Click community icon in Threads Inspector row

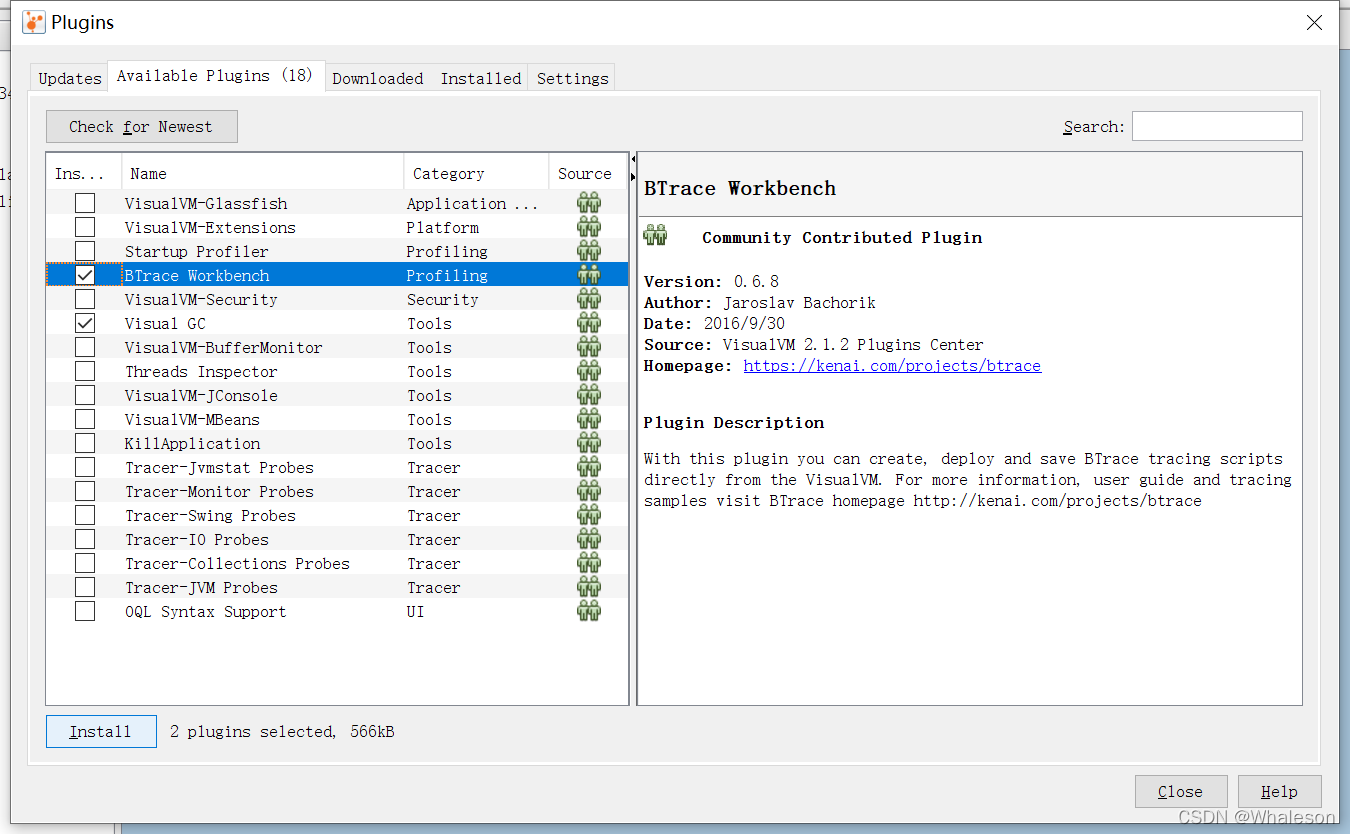click(x=589, y=371)
